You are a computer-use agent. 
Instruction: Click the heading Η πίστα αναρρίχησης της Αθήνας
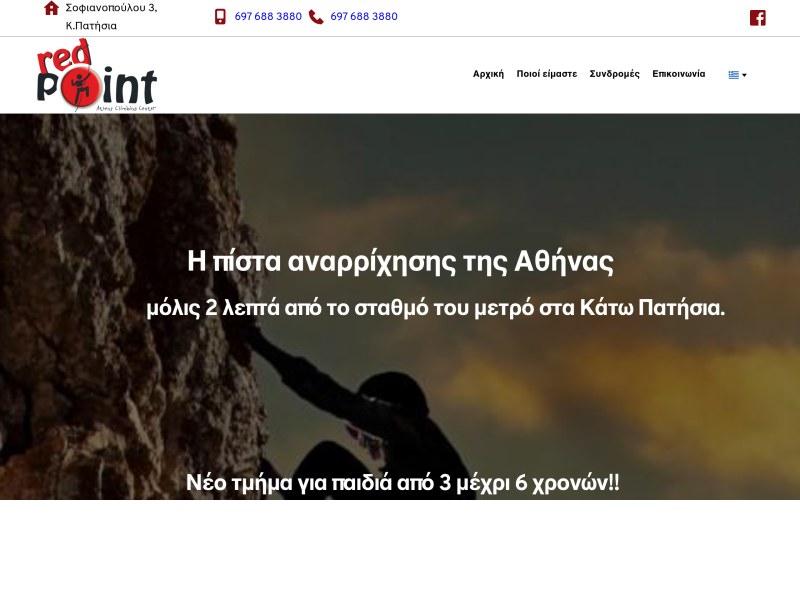pyautogui.click(x=400, y=261)
